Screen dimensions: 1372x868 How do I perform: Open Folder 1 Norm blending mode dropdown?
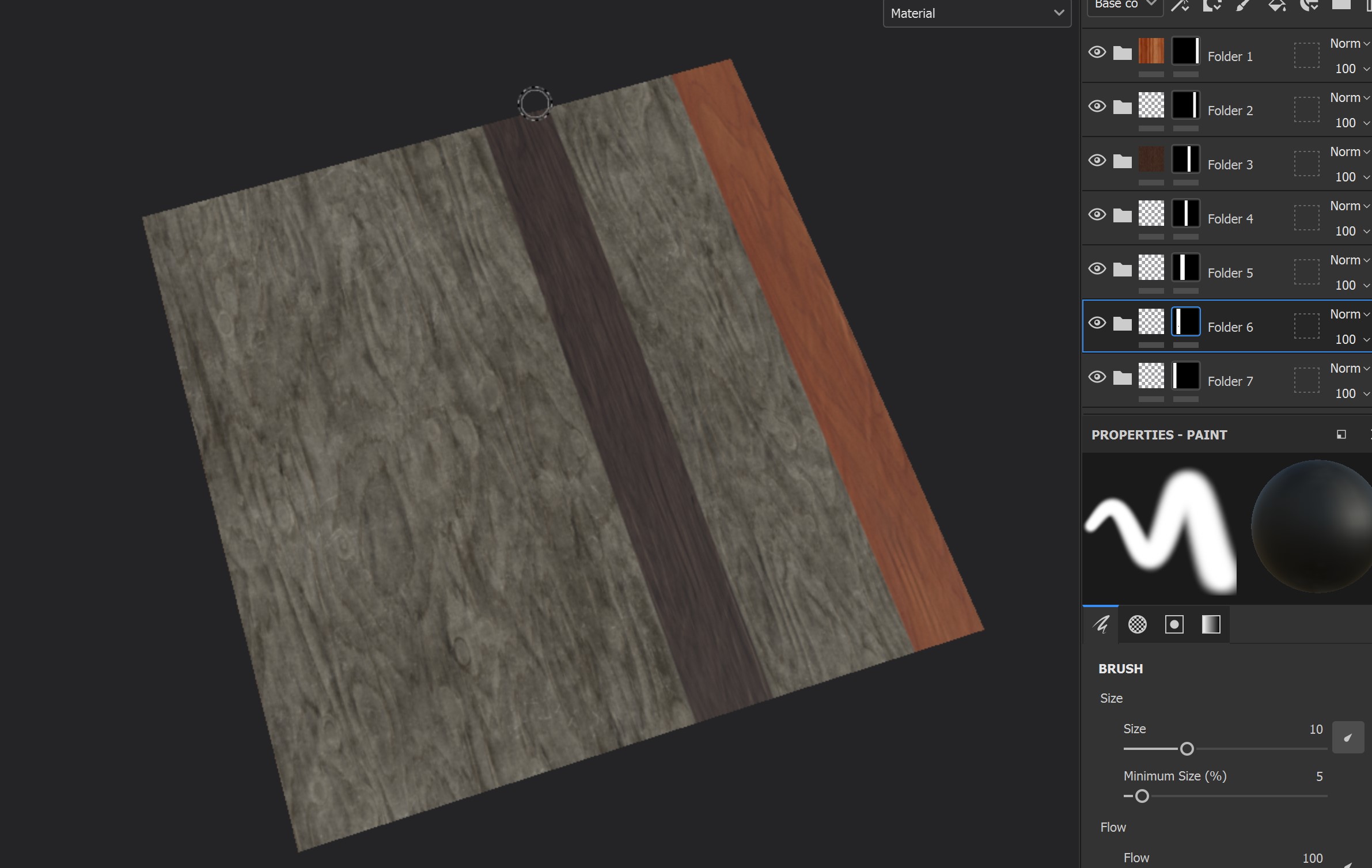[1350, 44]
